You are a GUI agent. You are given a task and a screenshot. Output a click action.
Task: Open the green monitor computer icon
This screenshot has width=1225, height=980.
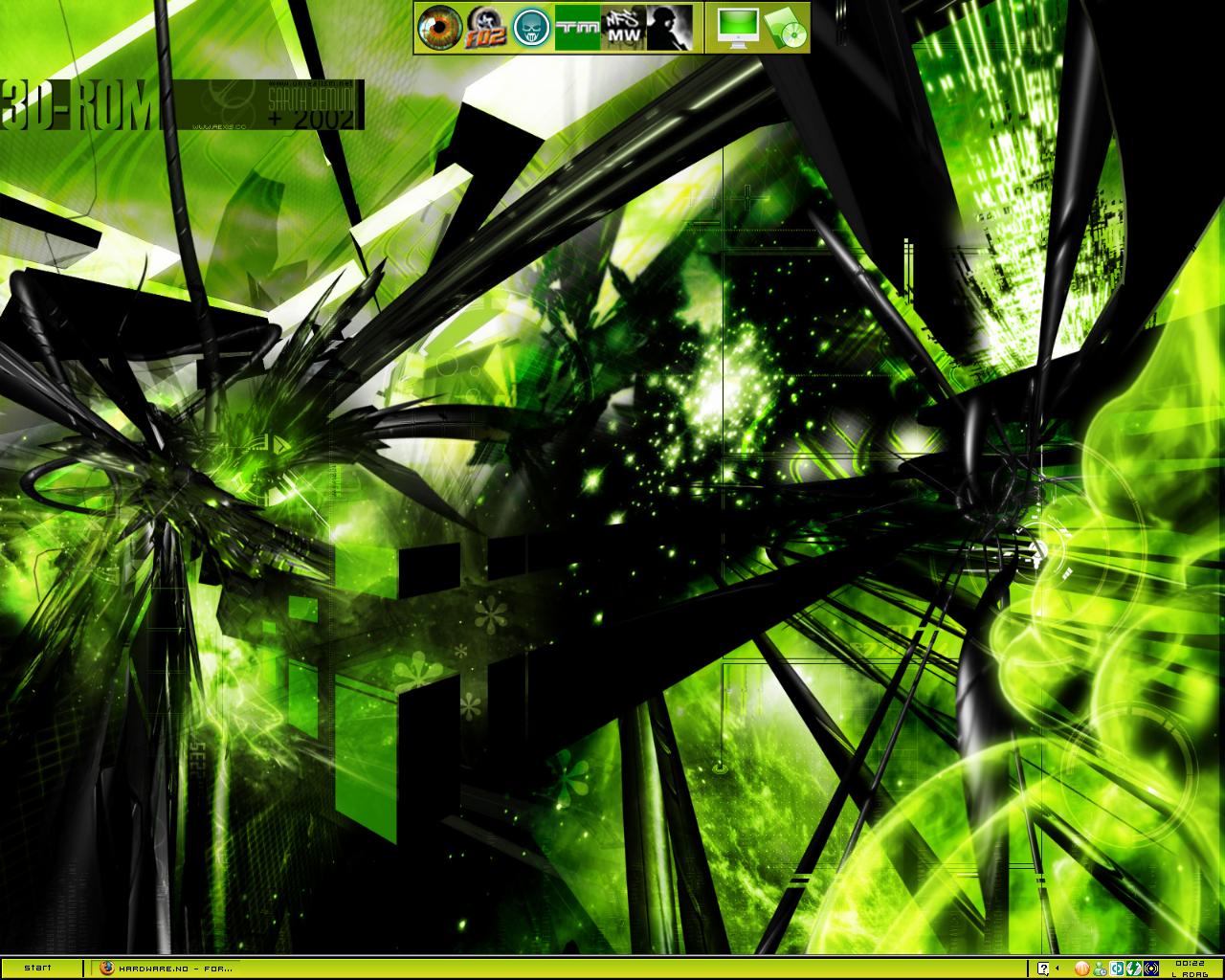738,28
